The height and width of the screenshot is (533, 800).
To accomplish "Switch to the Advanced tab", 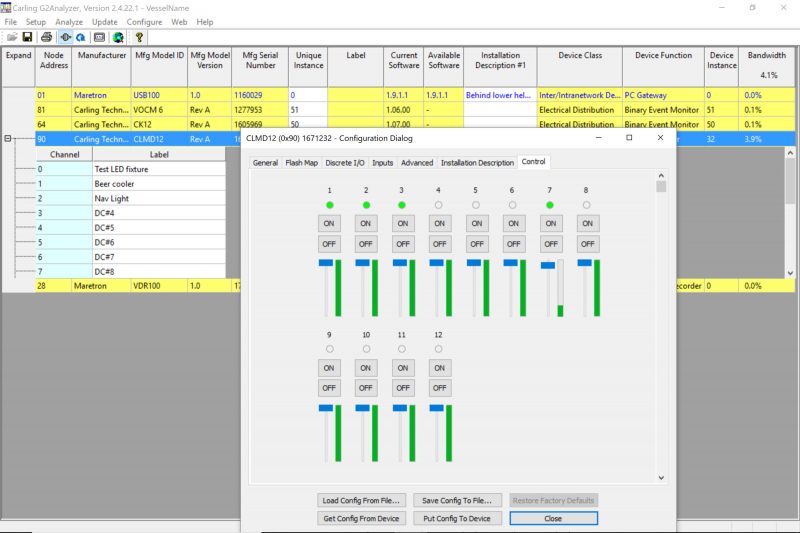I will (x=417, y=163).
